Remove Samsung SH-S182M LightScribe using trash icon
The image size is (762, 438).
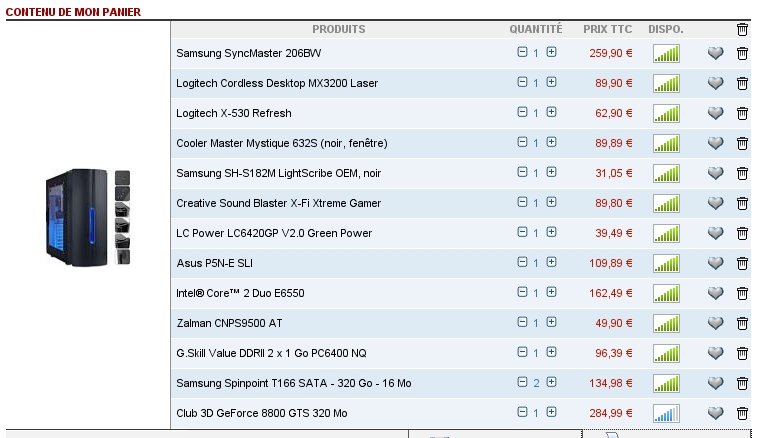click(742, 173)
